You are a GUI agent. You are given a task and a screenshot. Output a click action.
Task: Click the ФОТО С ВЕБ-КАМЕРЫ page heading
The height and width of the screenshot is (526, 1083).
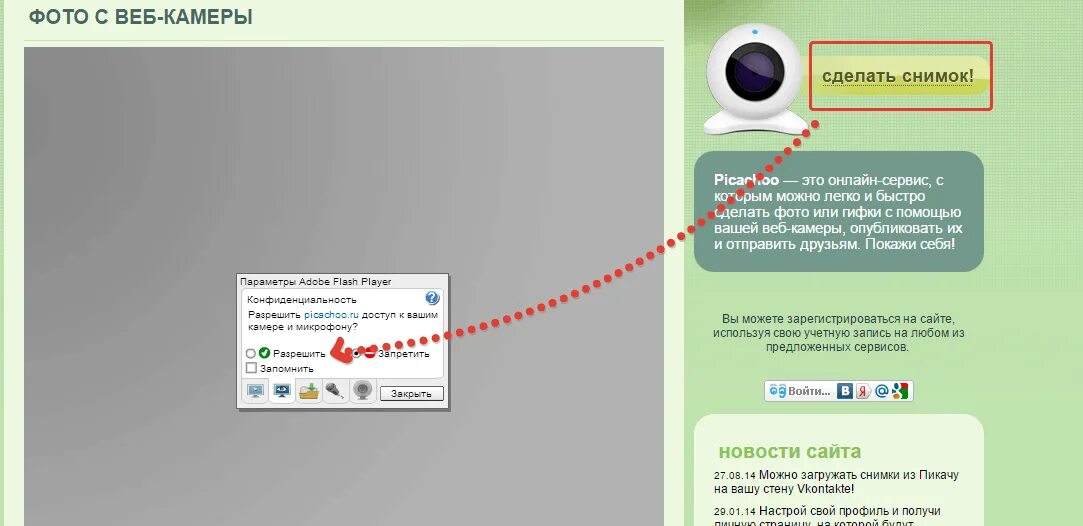[x=140, y=17]
